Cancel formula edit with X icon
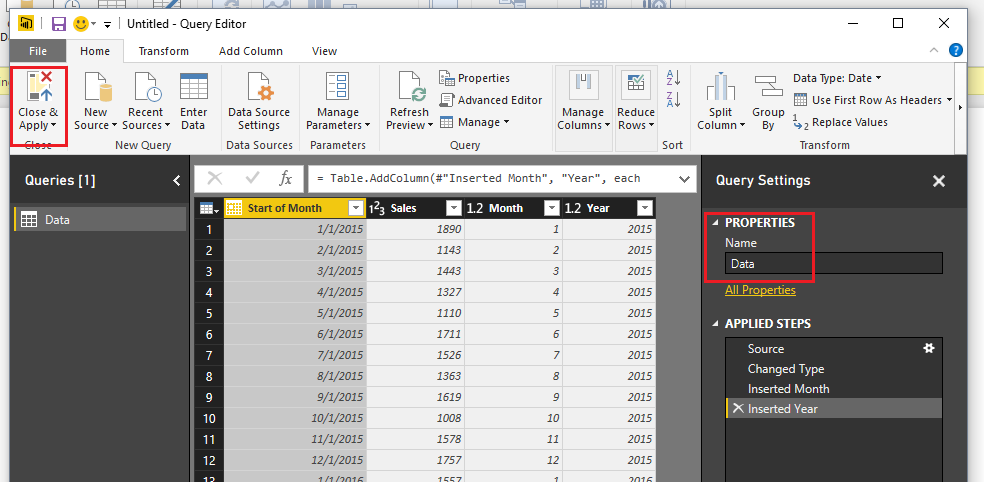Viewport: 984px width, 482px height. [x=215, y=178]
